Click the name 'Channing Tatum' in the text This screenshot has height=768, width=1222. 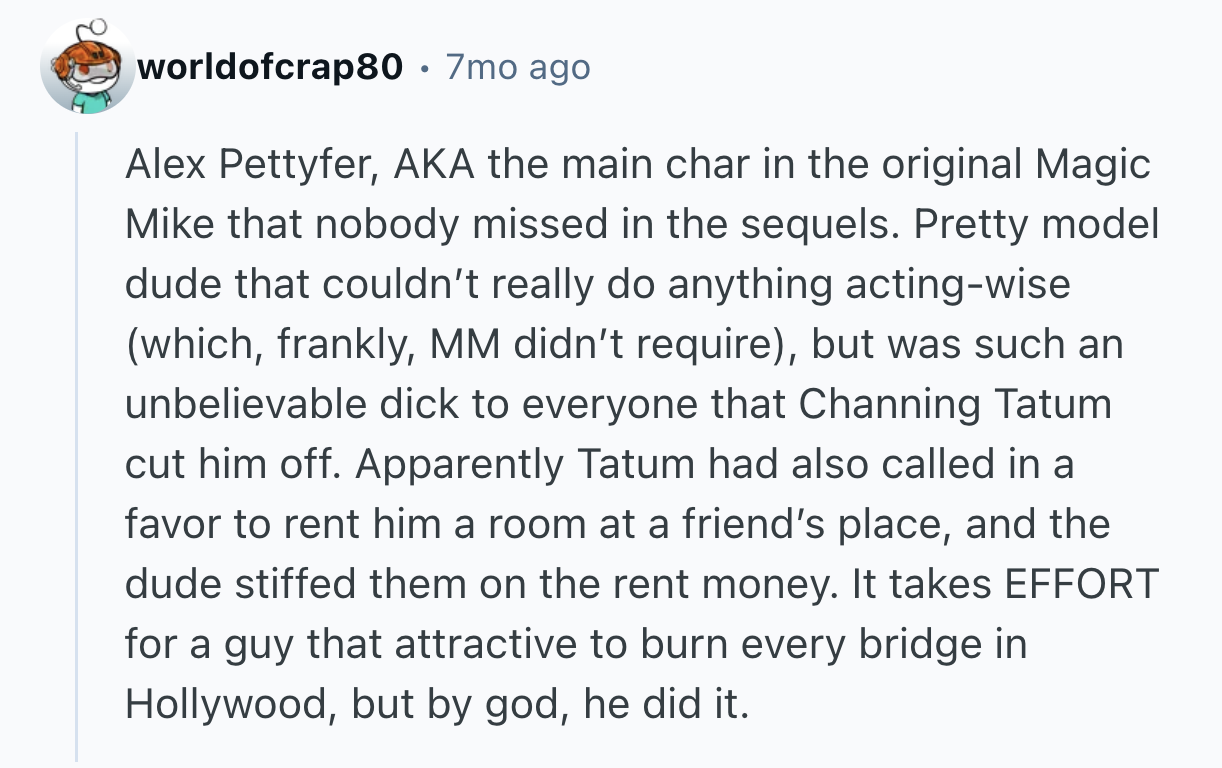tap(955, 405)
